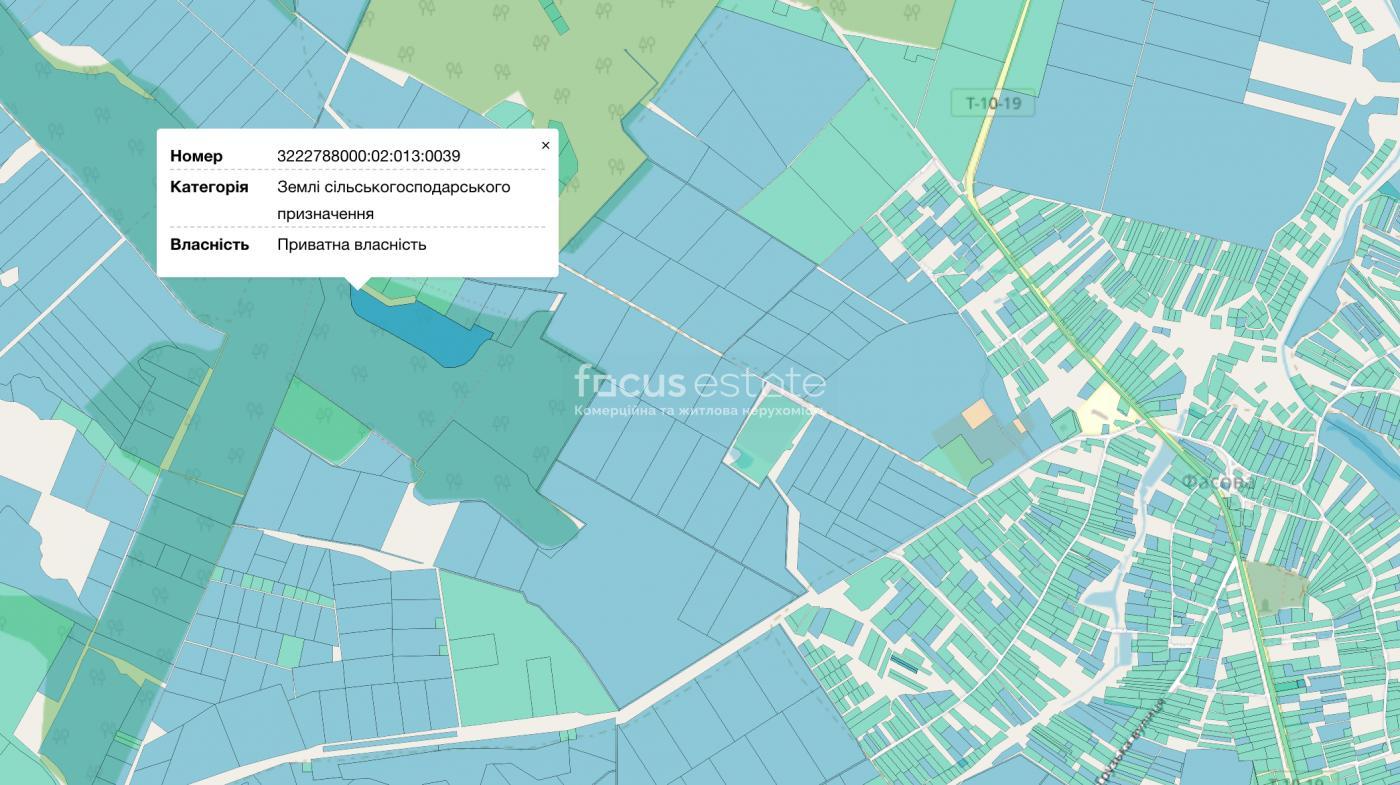Click the Приватна власність ownership value
Screen dimensions: 1400x785
tap(352, 245)
